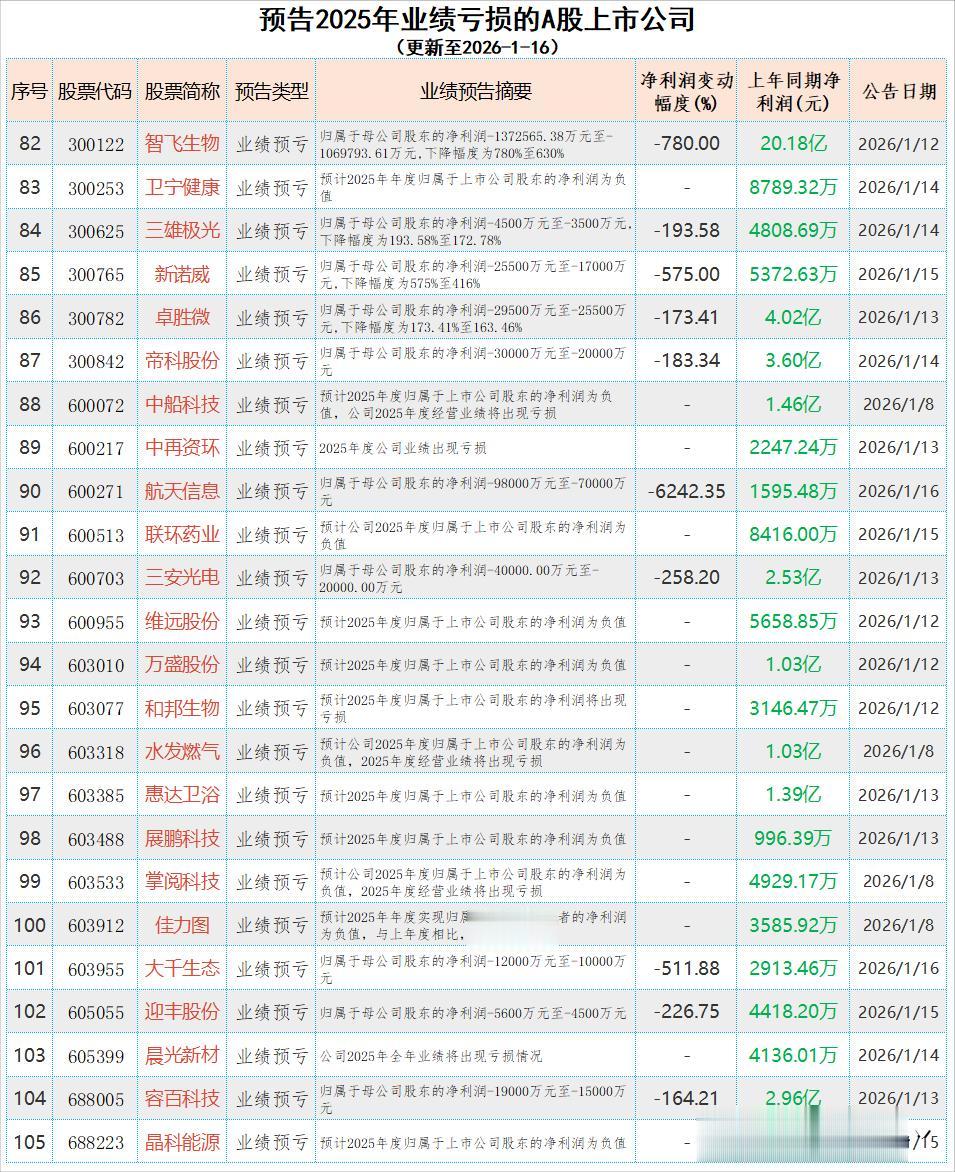This screenshot has height=1172, width=955.
Task: Click the 股票代码 column header
Action: tap(95, 91)
